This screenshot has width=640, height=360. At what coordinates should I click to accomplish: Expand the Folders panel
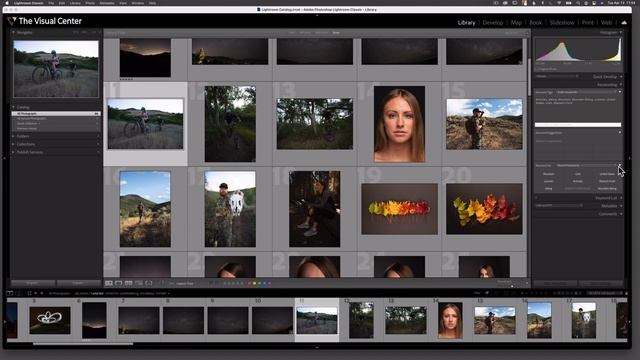[13, 136]
